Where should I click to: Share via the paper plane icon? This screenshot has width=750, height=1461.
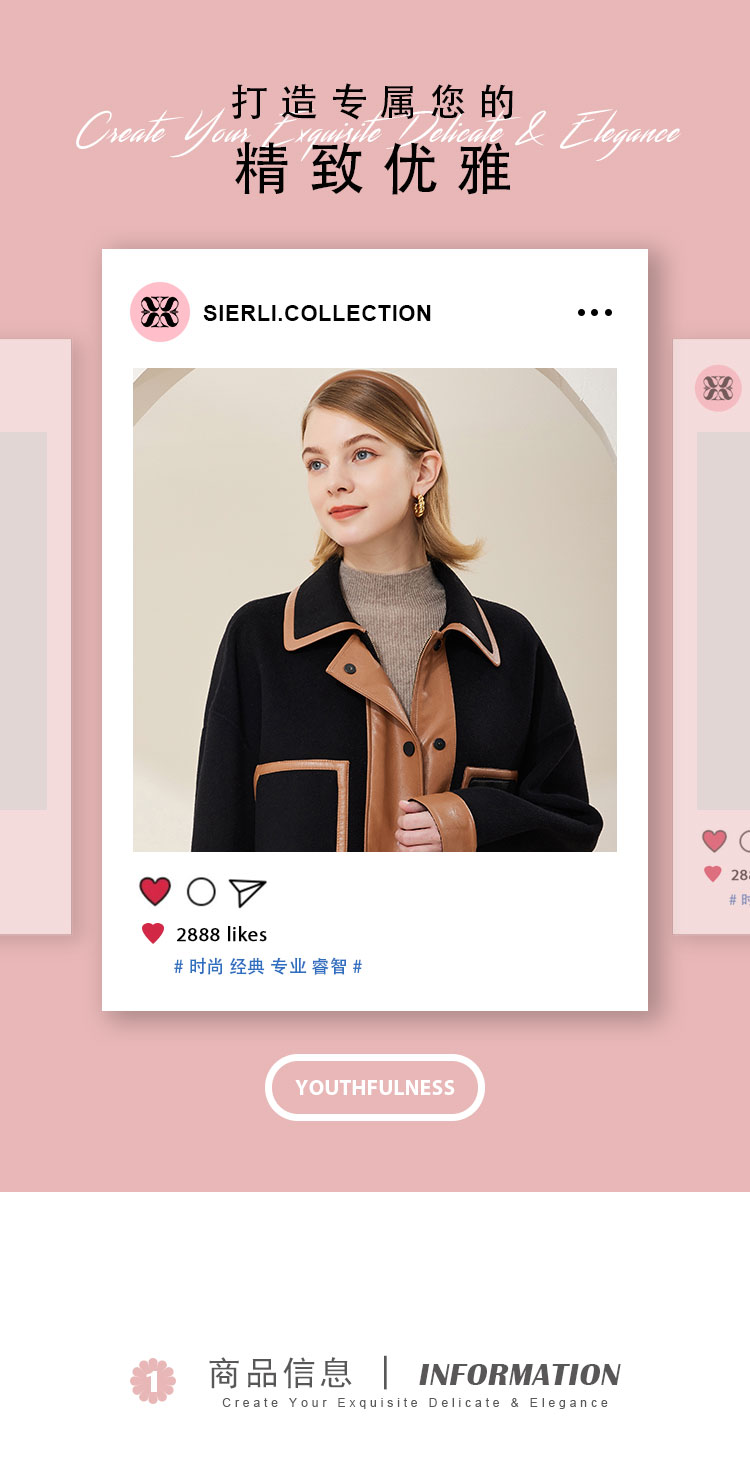247,892
